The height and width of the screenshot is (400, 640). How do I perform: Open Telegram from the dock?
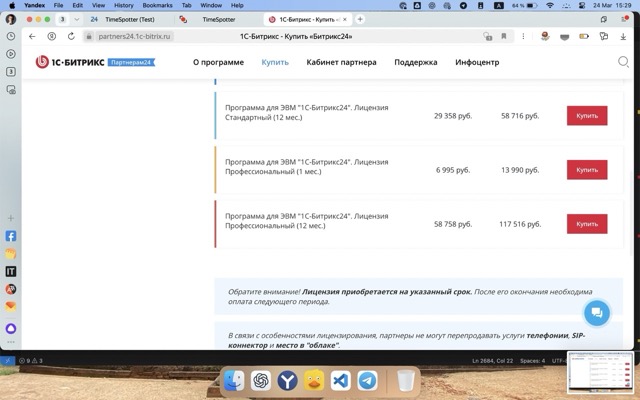tap(368, 381)
